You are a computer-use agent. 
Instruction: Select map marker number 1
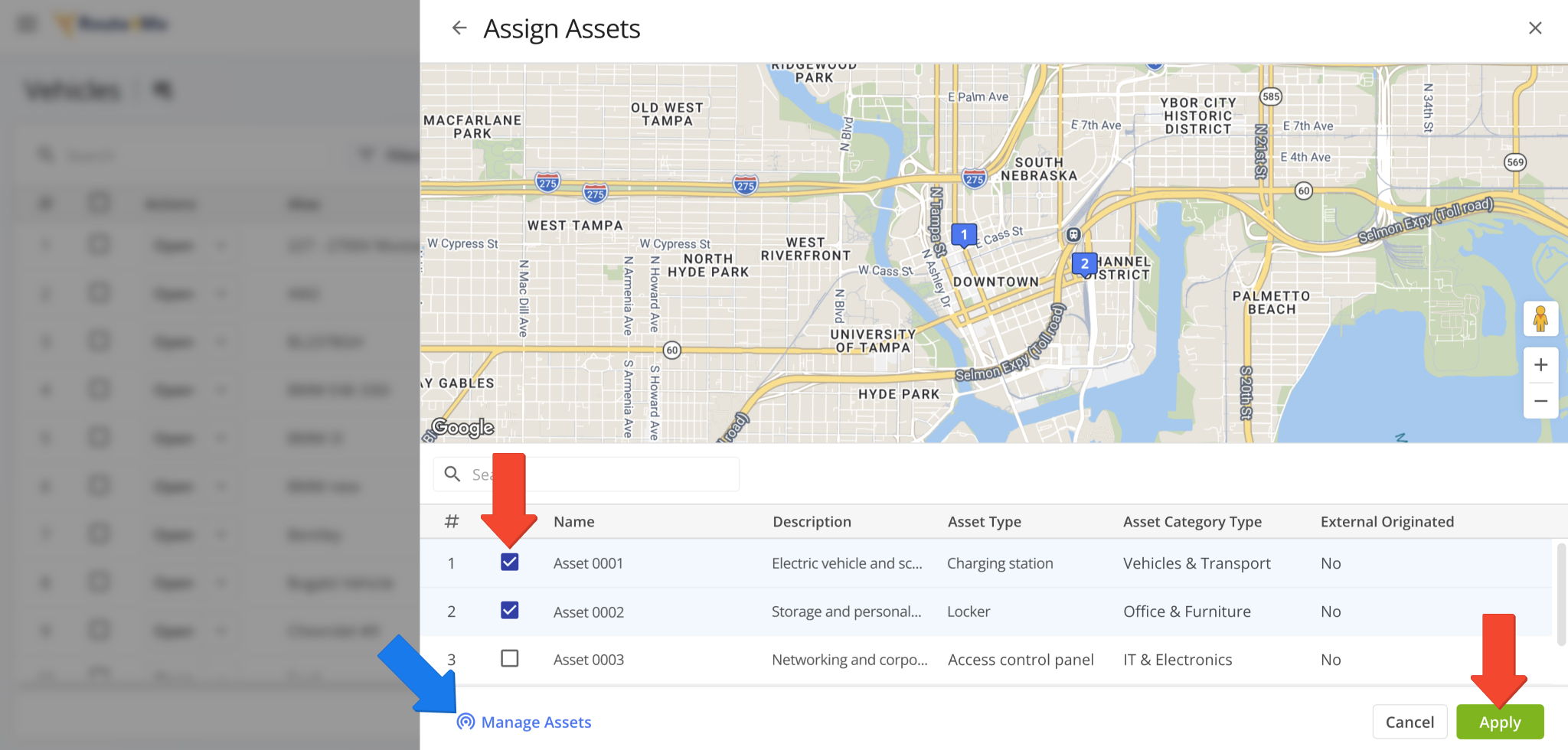point(964,235)
